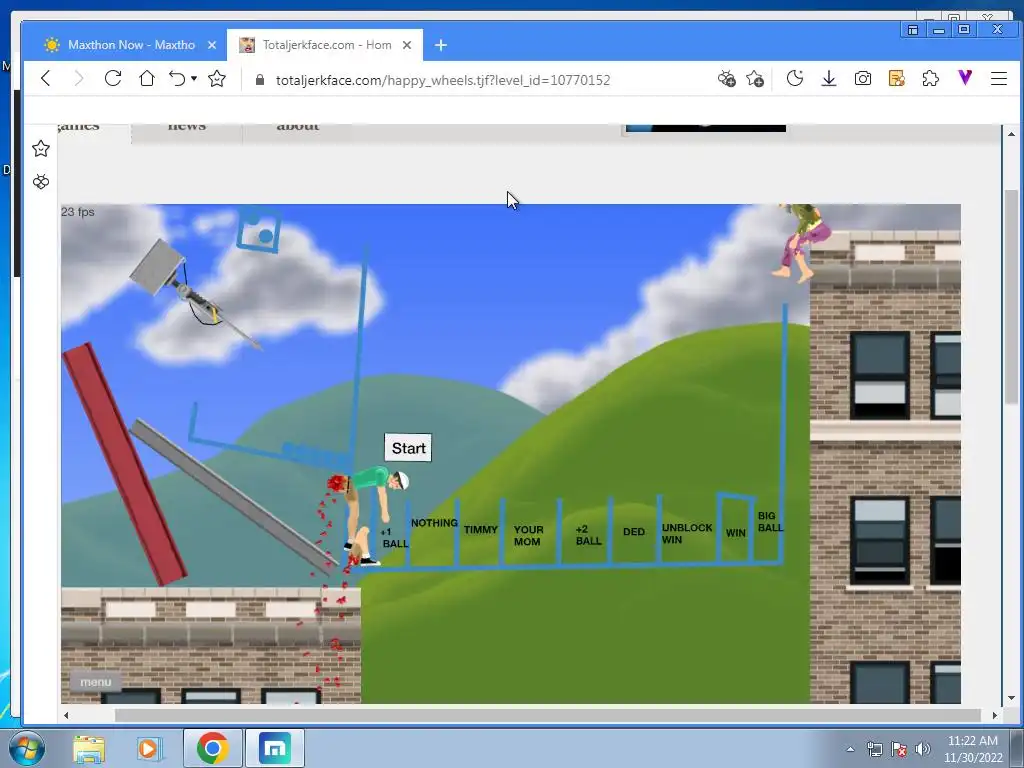Click the cloud sync icon with badge
This screenshot has width=1024, height=768.
[726, 79]
